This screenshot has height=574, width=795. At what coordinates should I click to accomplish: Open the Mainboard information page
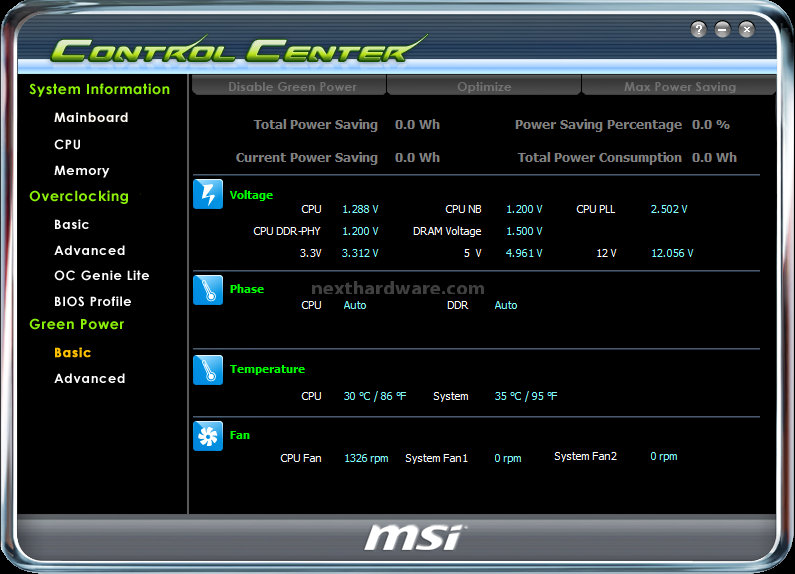pos(91,118)
